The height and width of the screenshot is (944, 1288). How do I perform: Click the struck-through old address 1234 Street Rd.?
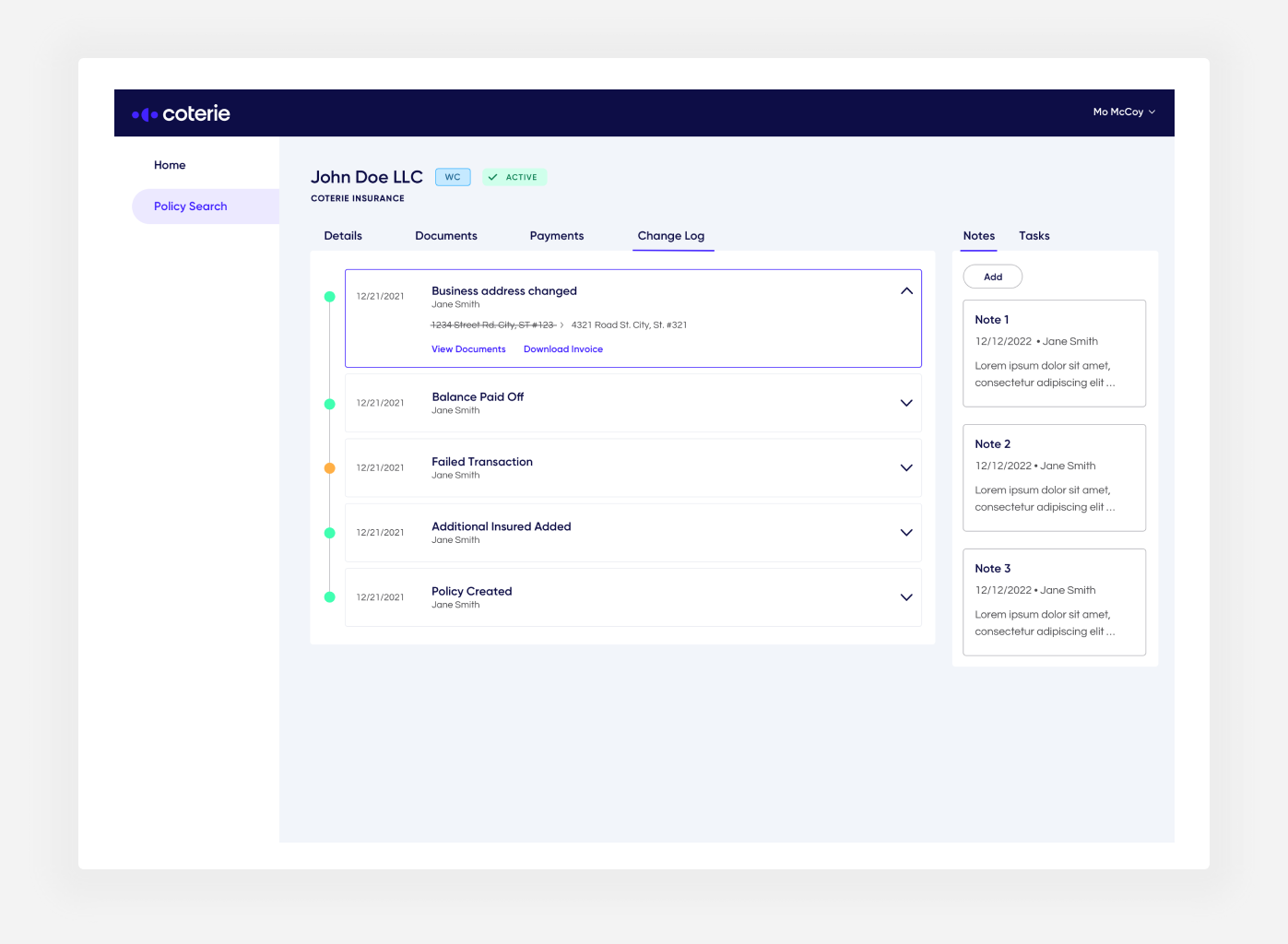point(493,324)
